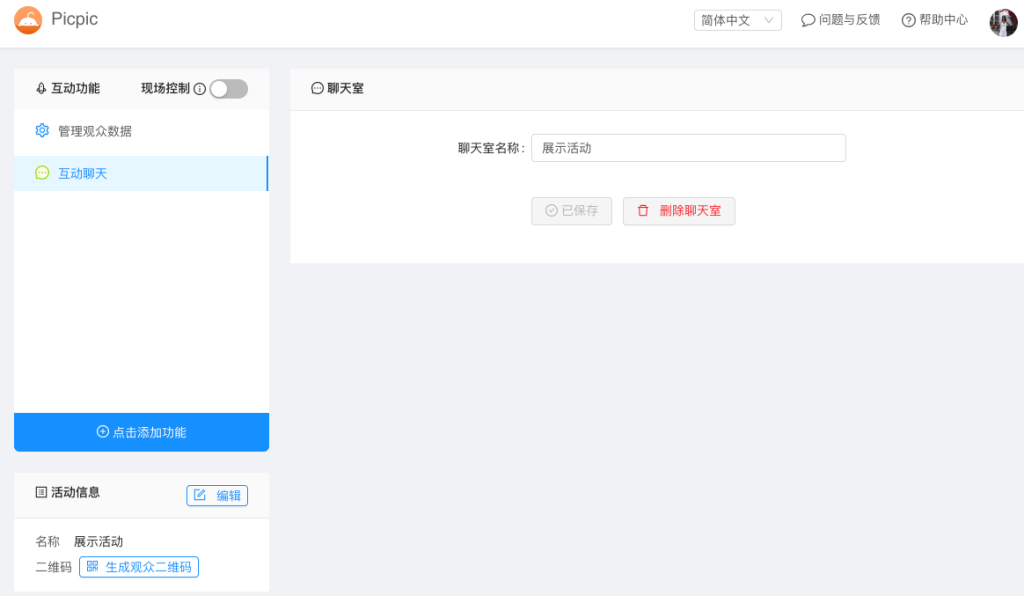Viewport: 1024px width, 596px height.
Task: Click the 点击添加功能 button
Action: point(141,432)
